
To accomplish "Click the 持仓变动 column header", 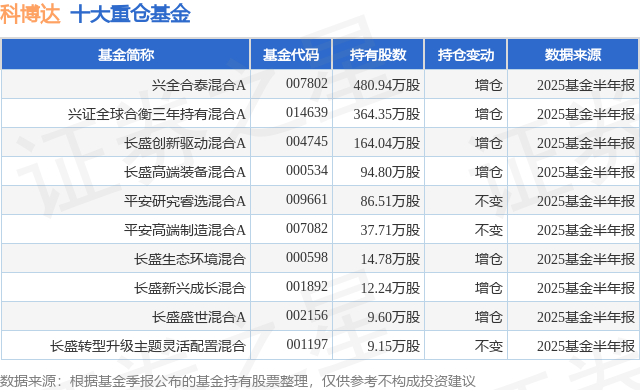I will coord(466,55).
